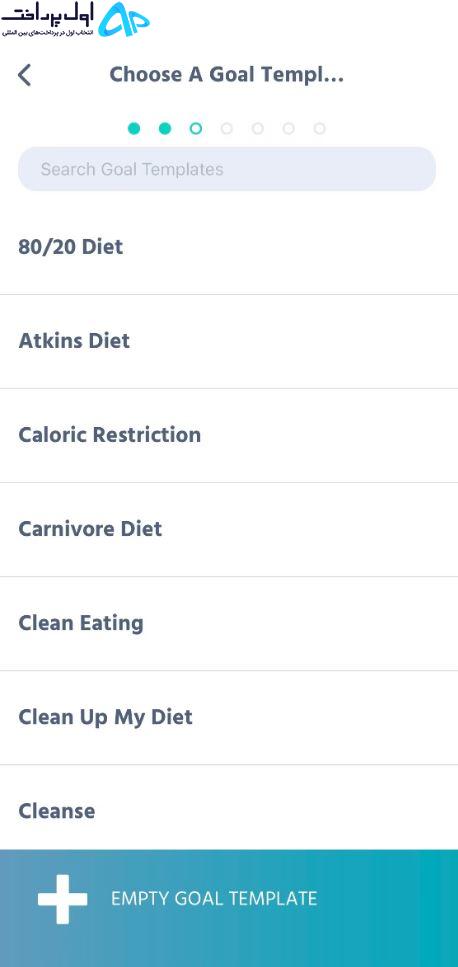This screenshot has height=967, width=458.
Task: Go back using the left chevron arrow
Action: click(24, 75)
